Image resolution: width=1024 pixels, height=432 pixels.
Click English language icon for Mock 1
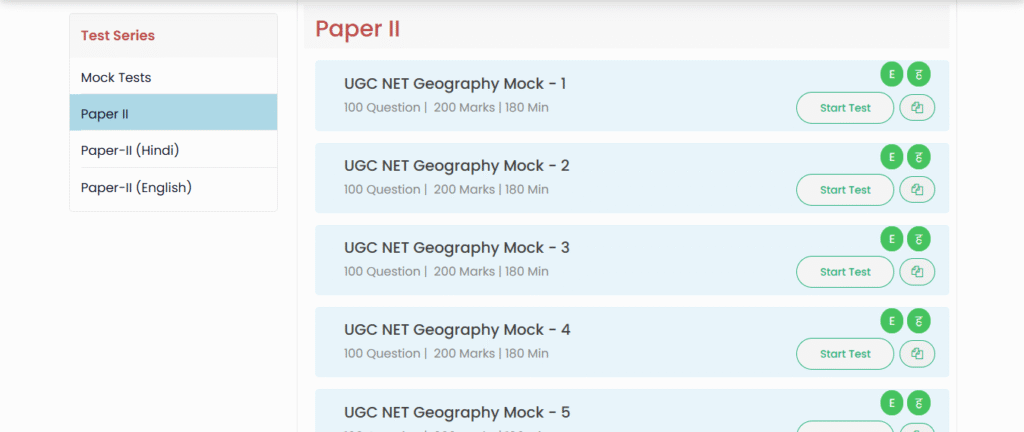pyautogui.click(x=891, y=75)
